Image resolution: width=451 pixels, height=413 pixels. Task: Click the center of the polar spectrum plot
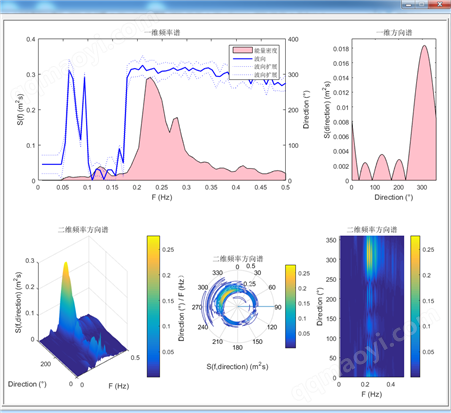[238, 306]
